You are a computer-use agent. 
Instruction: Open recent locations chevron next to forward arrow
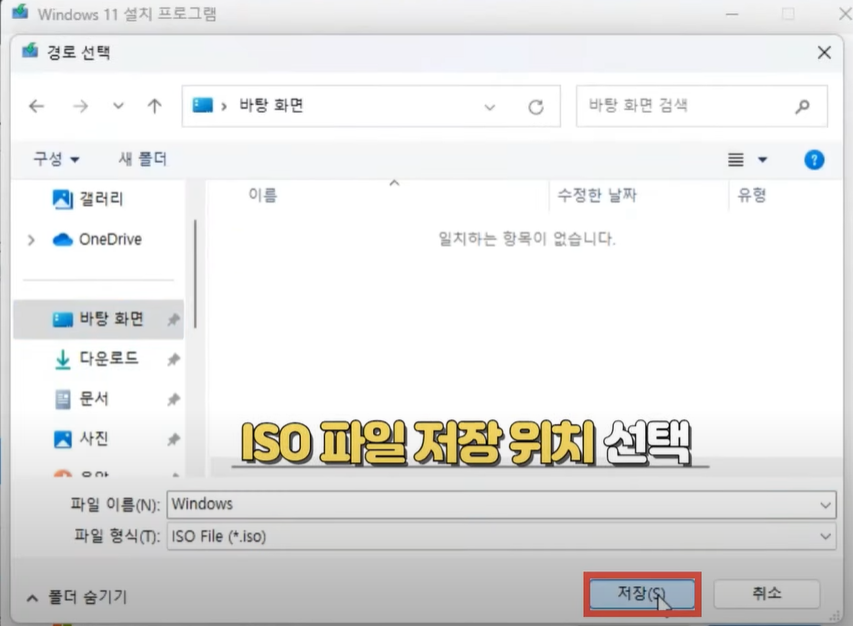coord(118,106)
